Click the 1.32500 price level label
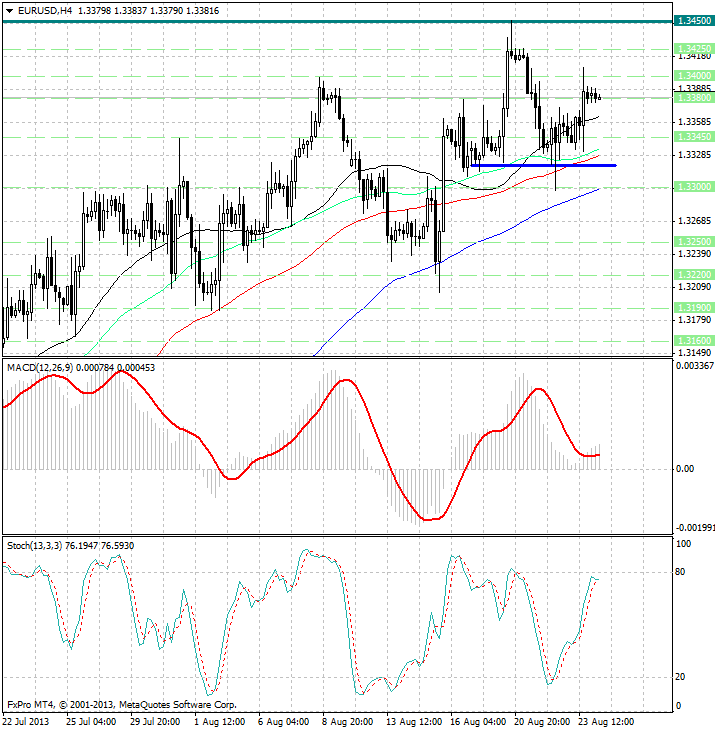 click(x=693, y=242)
